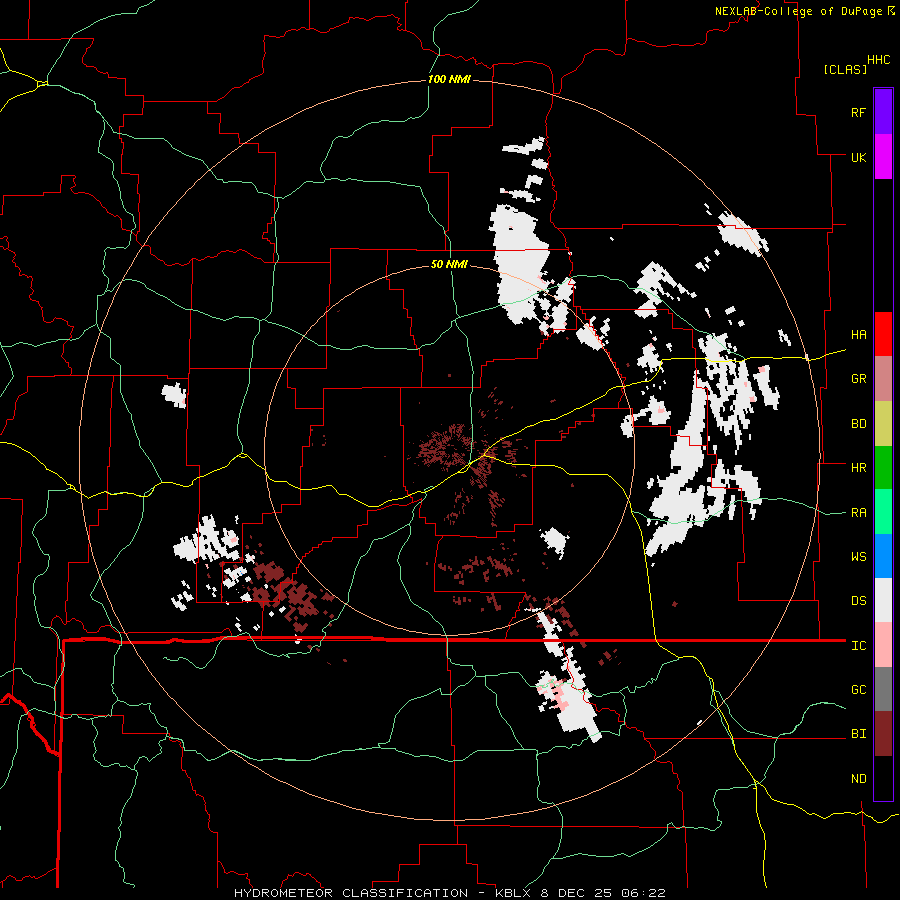The image size is (900, 900).
Task: Click the light green RA swatch
Action: point(883,512)
